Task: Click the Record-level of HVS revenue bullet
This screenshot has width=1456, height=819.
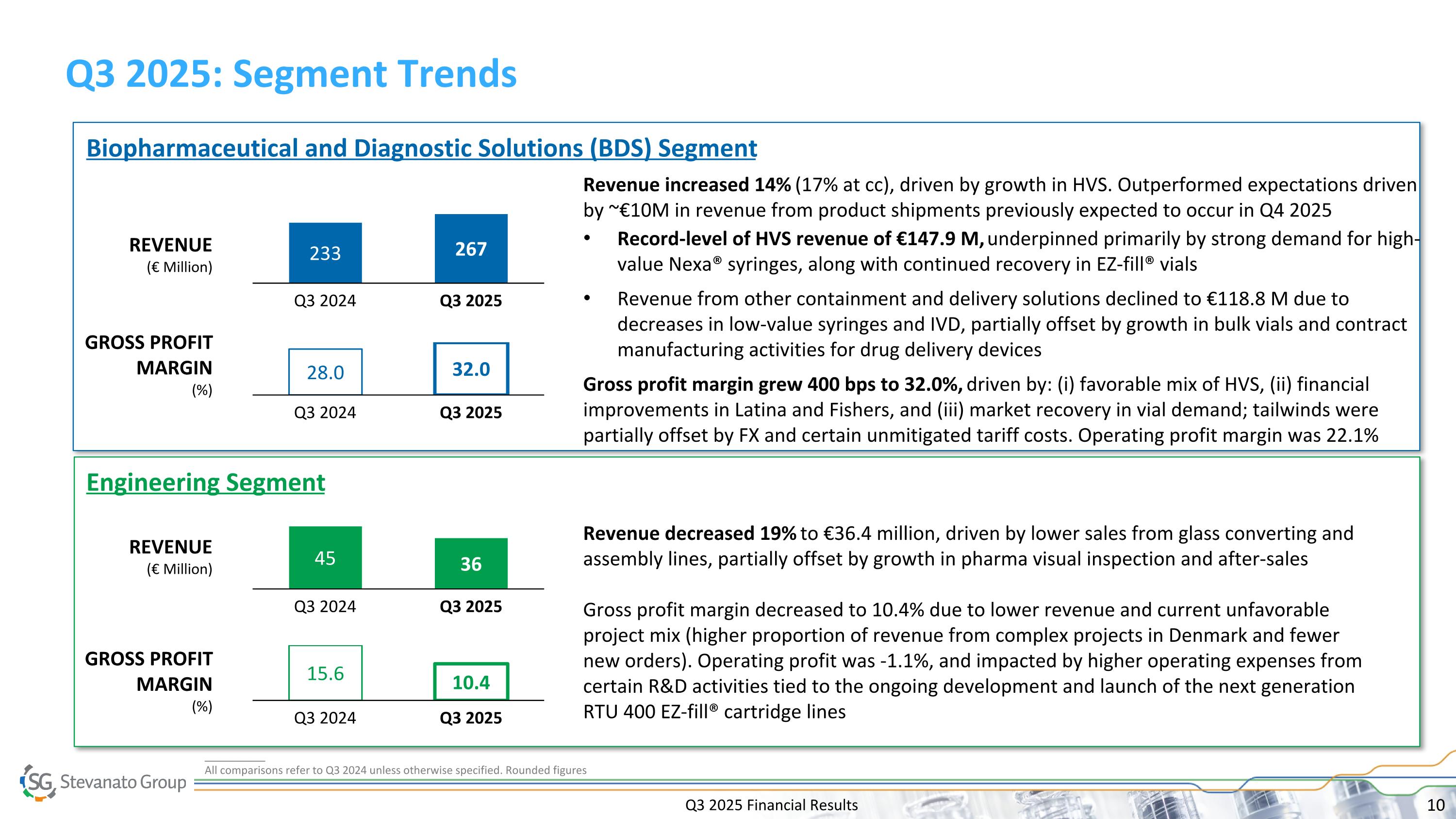Action: click(x=800, y=239)
